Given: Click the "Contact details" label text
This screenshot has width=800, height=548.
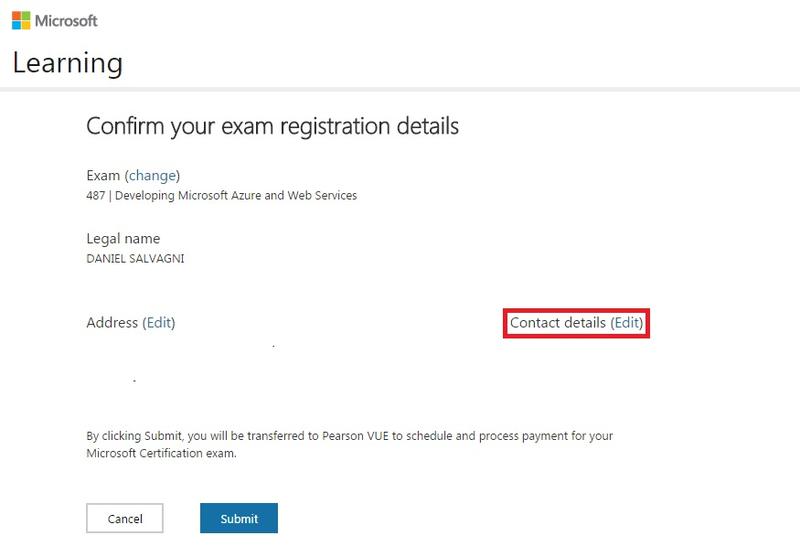Looking at the screenshot, I should pyautogui.click(x=557, y=323).
